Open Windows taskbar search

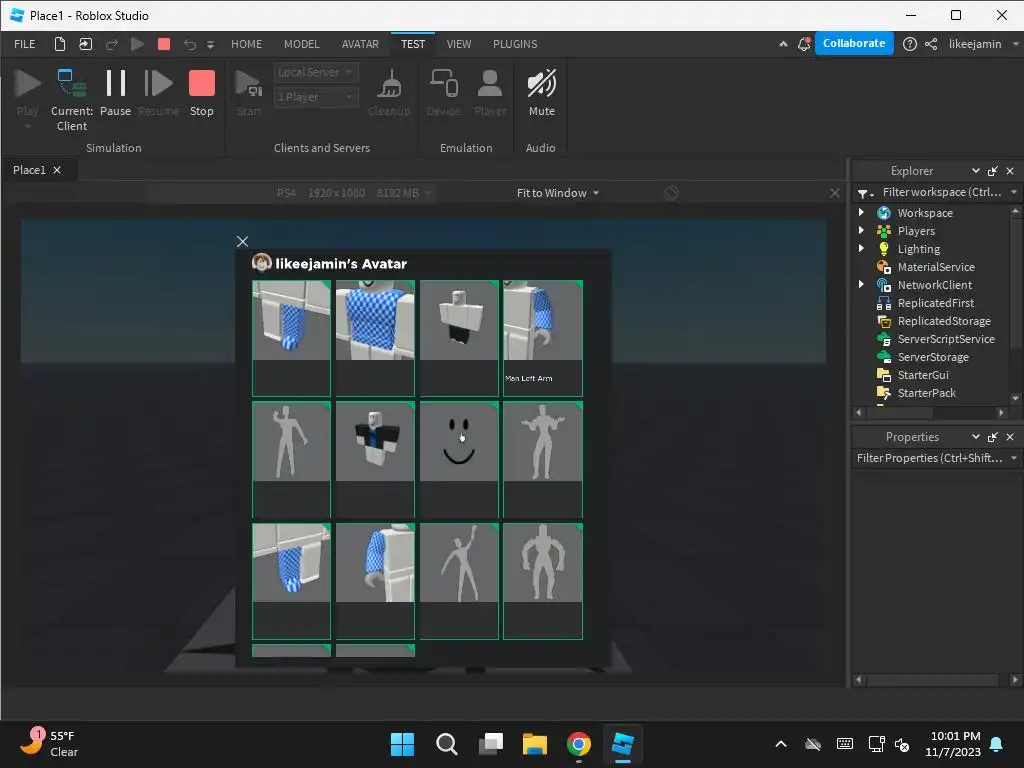(447, 744)
